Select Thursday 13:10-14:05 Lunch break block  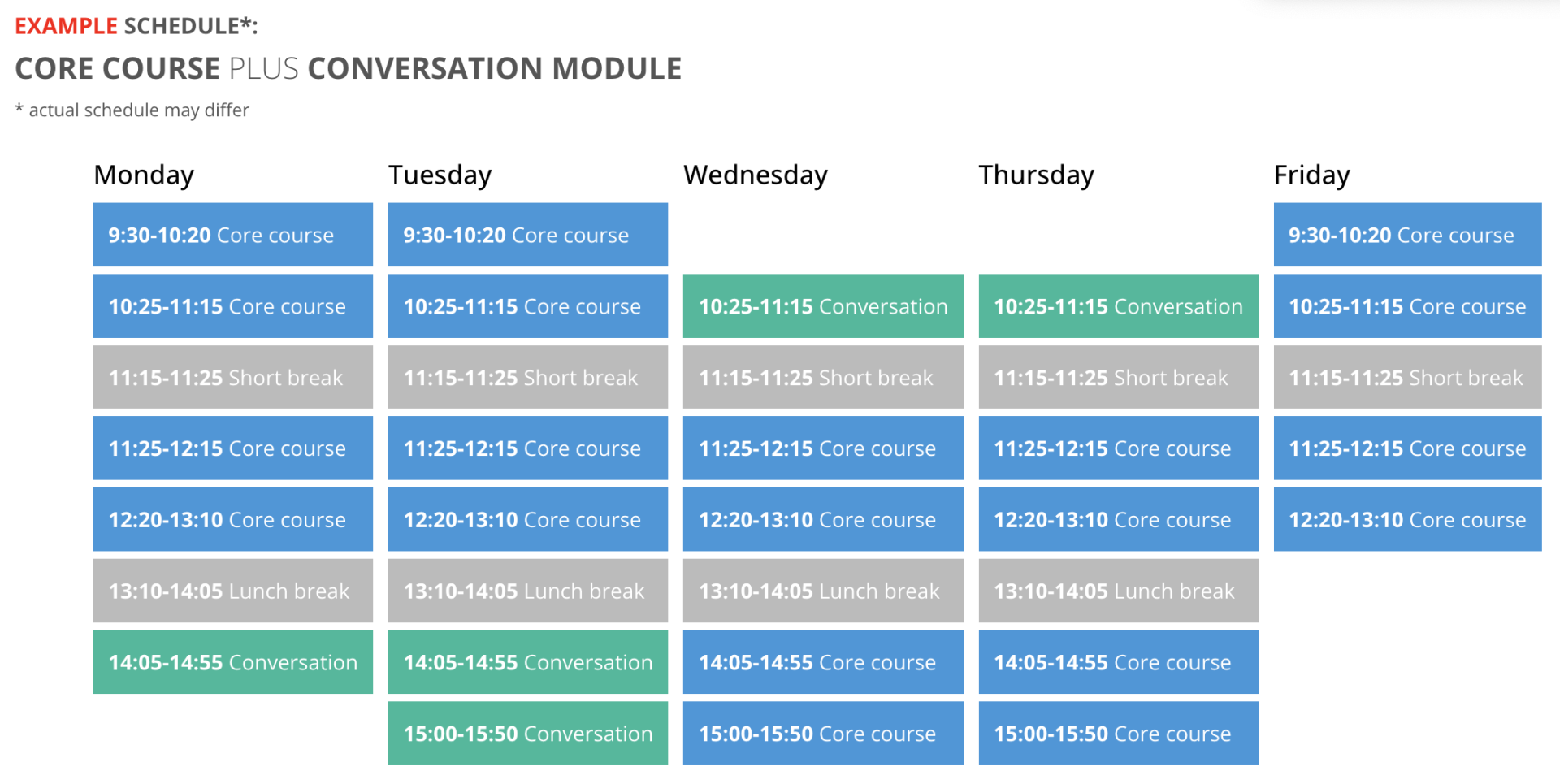[1119, 591]
